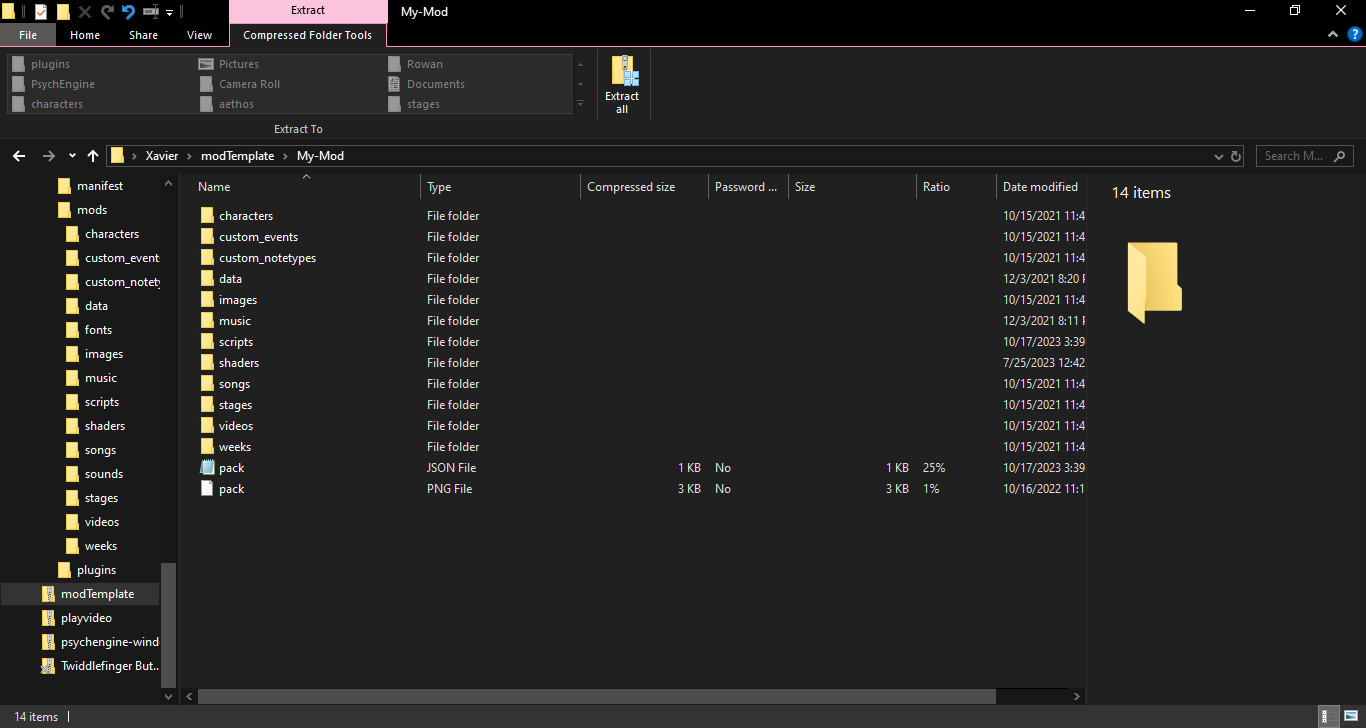Click the Name column header to sort
This screenshot has width=1366, height=728.
tap(213, 187)
